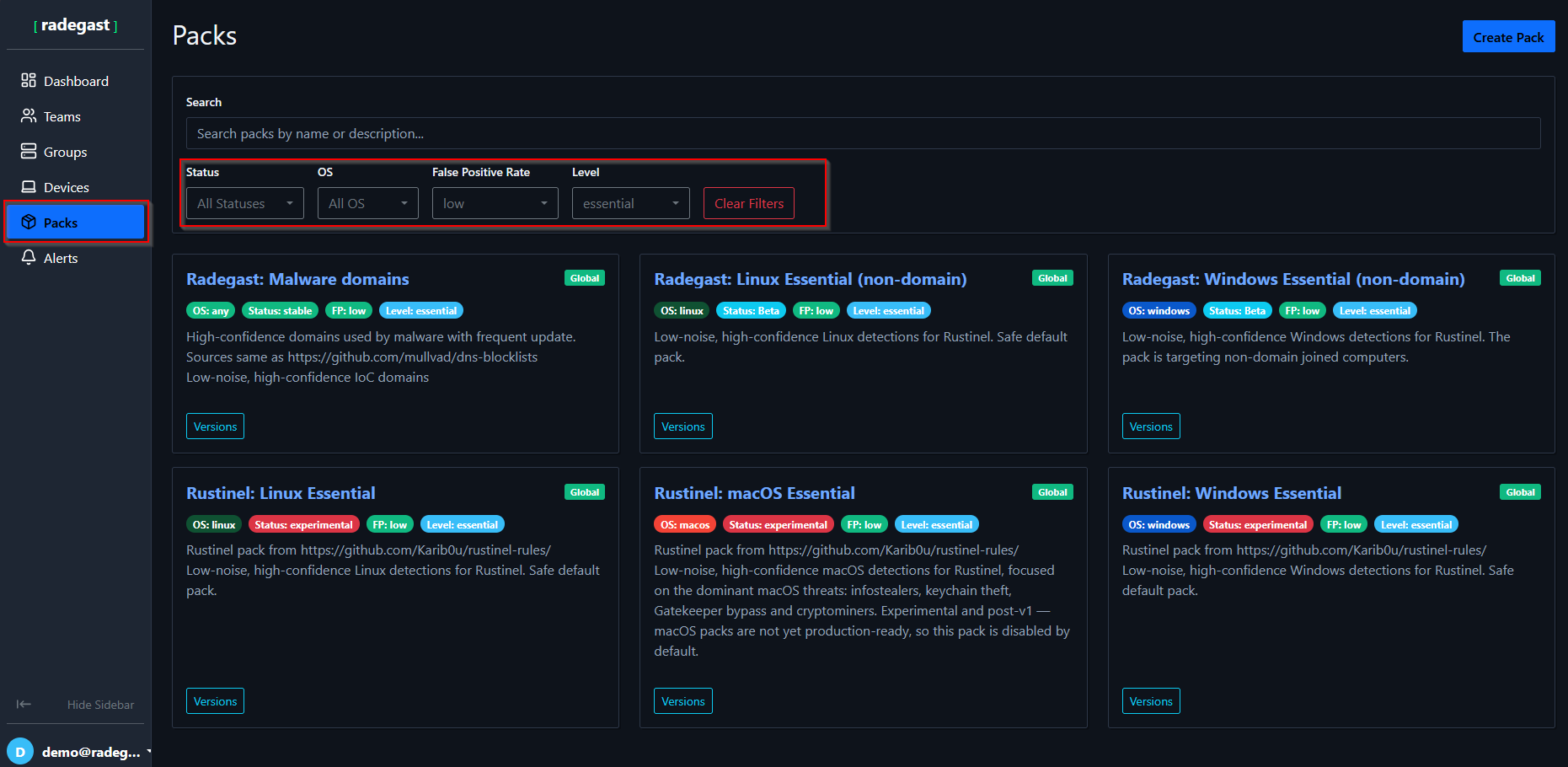Open the Radegast: Linux Essential (non-domain) pack
This screenshot has height=767, width=1568.
point(811,279)
